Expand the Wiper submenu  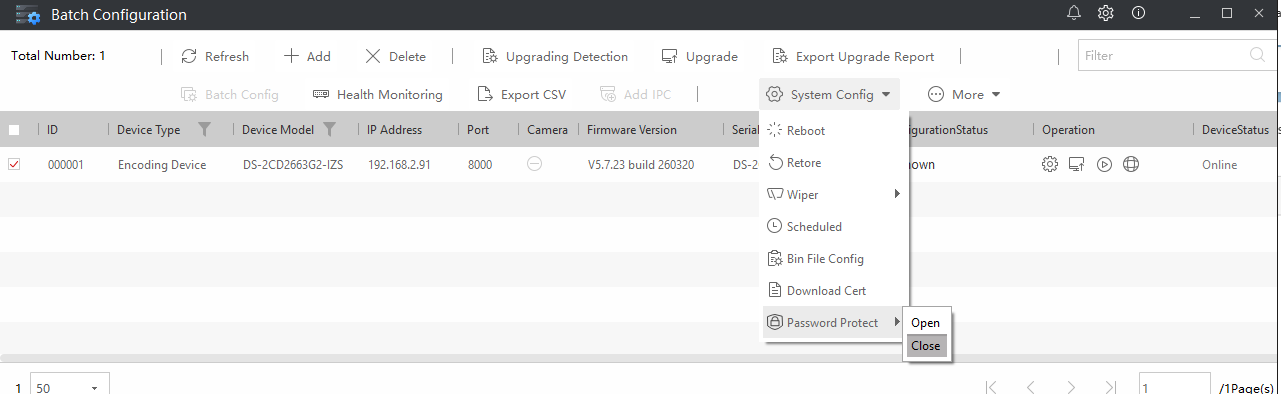[x=834, y=194]
